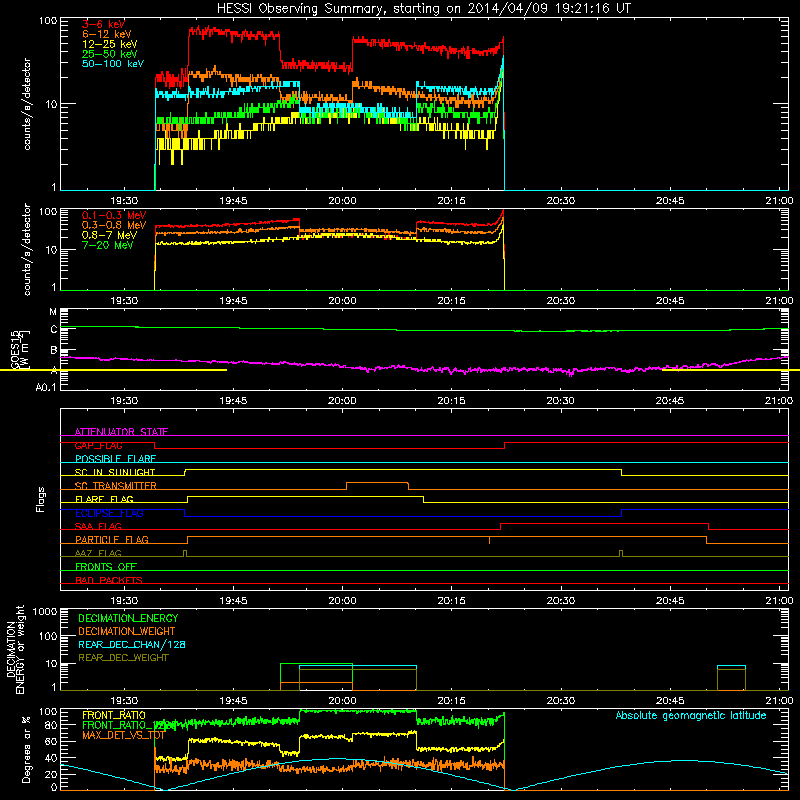Click the A0.1 label on GOES axis
Viewport: 800px width, 800px height.
click(46, 387)
